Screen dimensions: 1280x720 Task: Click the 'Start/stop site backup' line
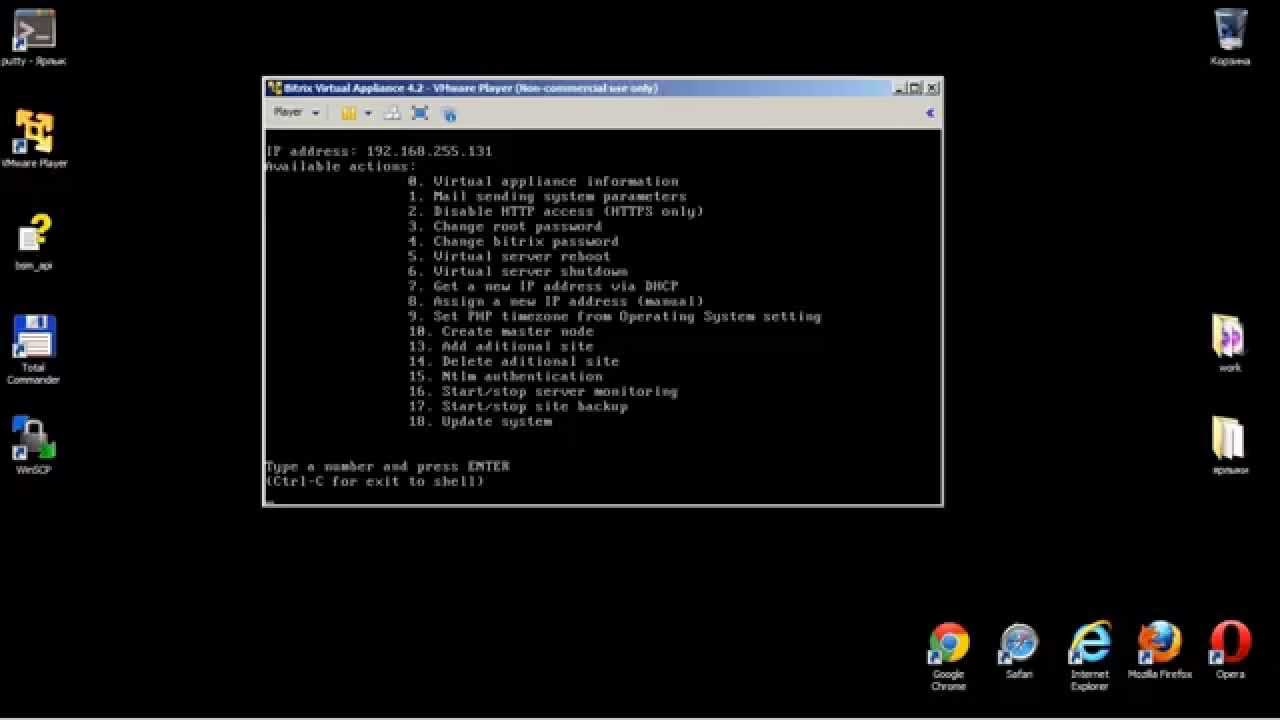coord(518,406)
